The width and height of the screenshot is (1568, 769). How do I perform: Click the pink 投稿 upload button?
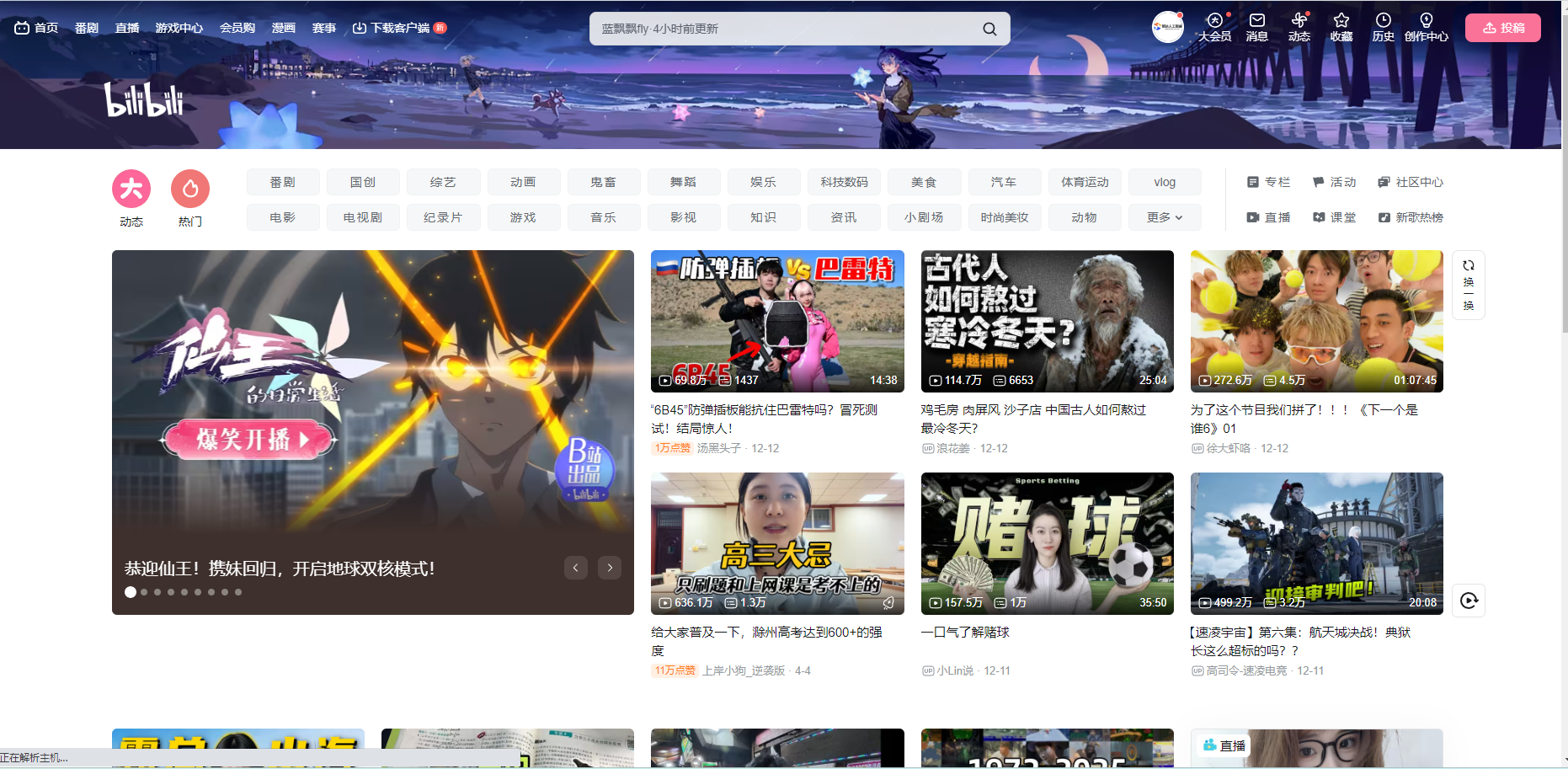tap(1502, 27)
